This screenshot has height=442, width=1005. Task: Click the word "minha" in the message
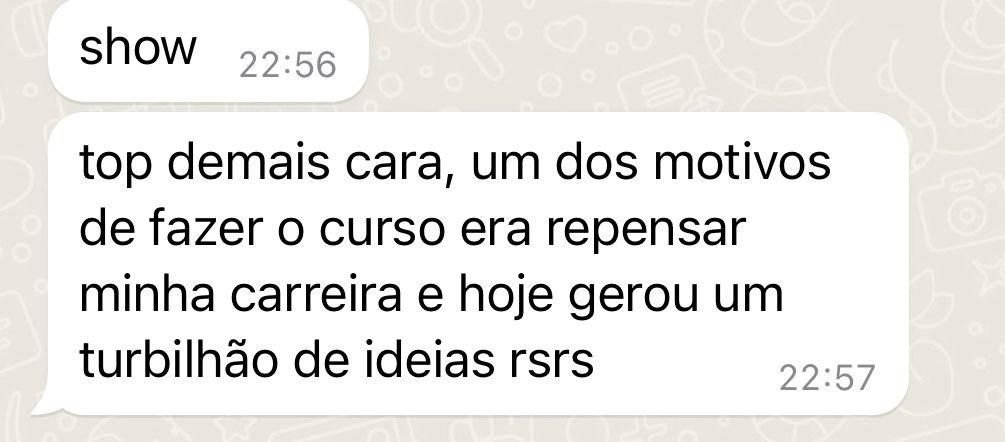[x=147, y=294]
